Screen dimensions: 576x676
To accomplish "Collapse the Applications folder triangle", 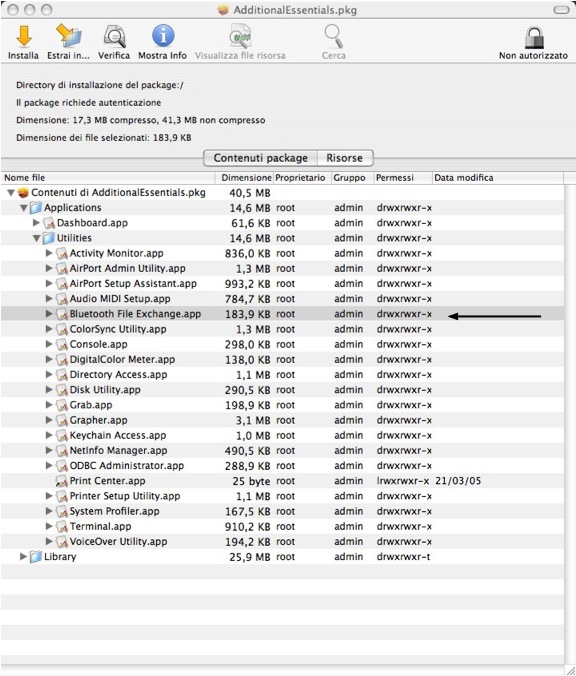I will click(x=24, y=208).
